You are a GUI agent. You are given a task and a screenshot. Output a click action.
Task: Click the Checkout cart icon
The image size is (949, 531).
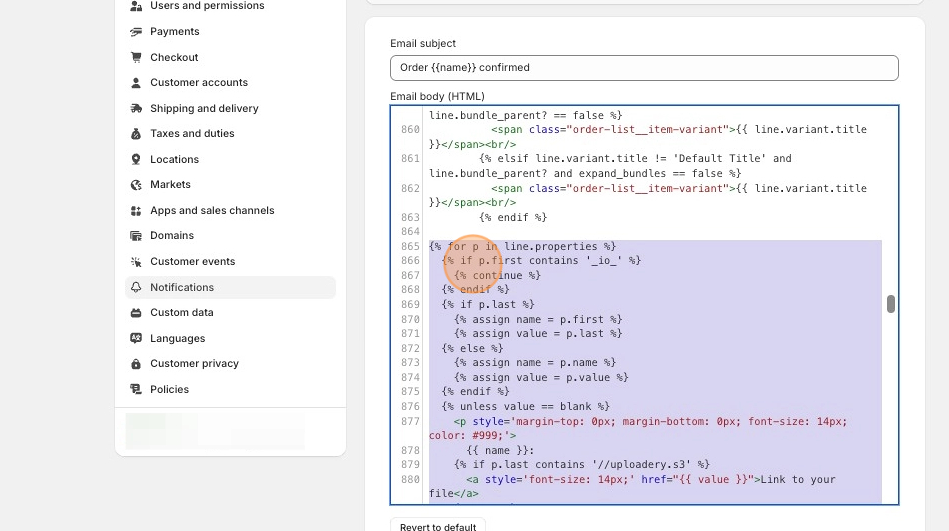[x=137, y=57]
